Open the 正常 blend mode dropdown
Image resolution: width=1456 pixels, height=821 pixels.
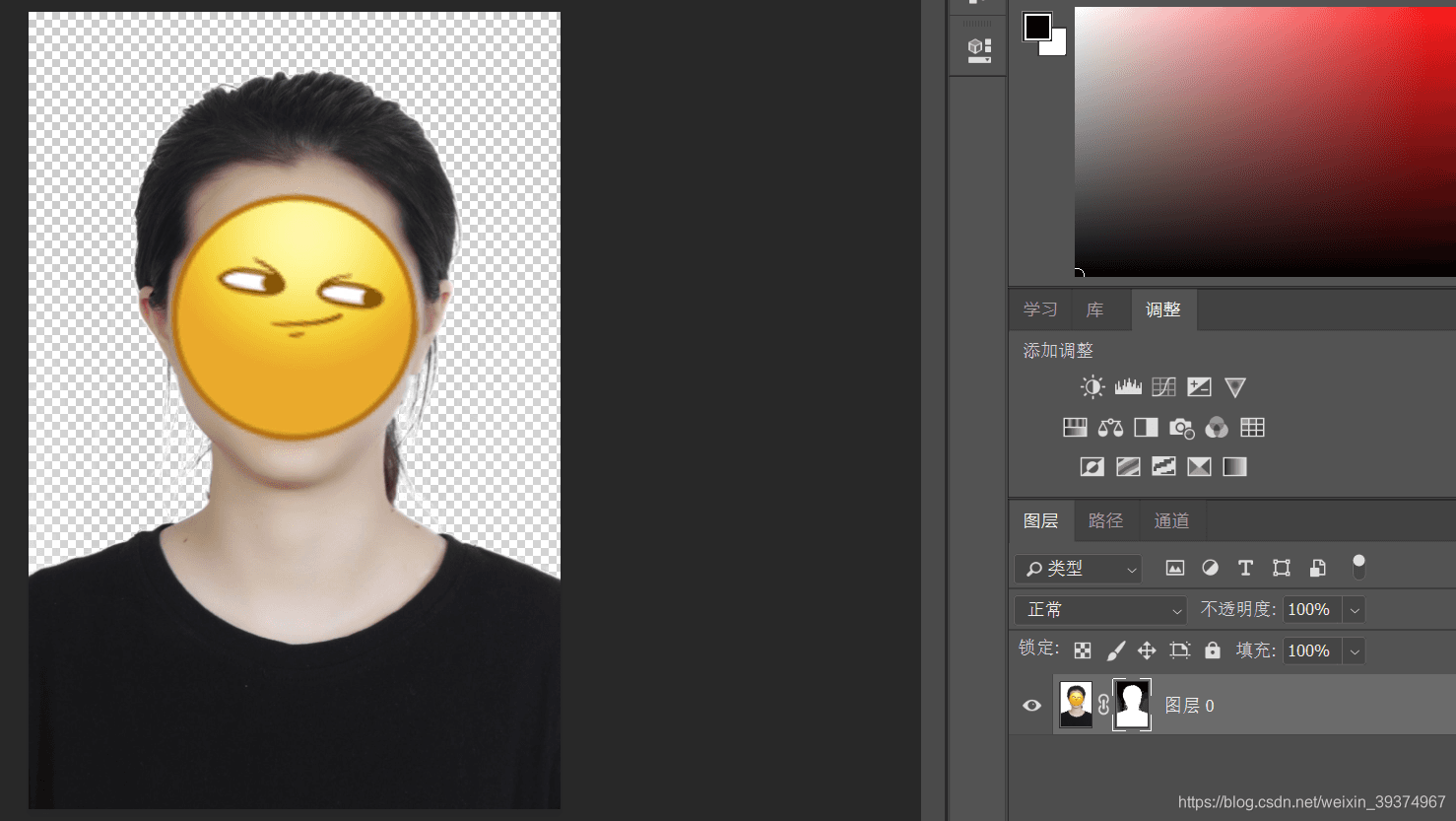(x=1100, y=610)
